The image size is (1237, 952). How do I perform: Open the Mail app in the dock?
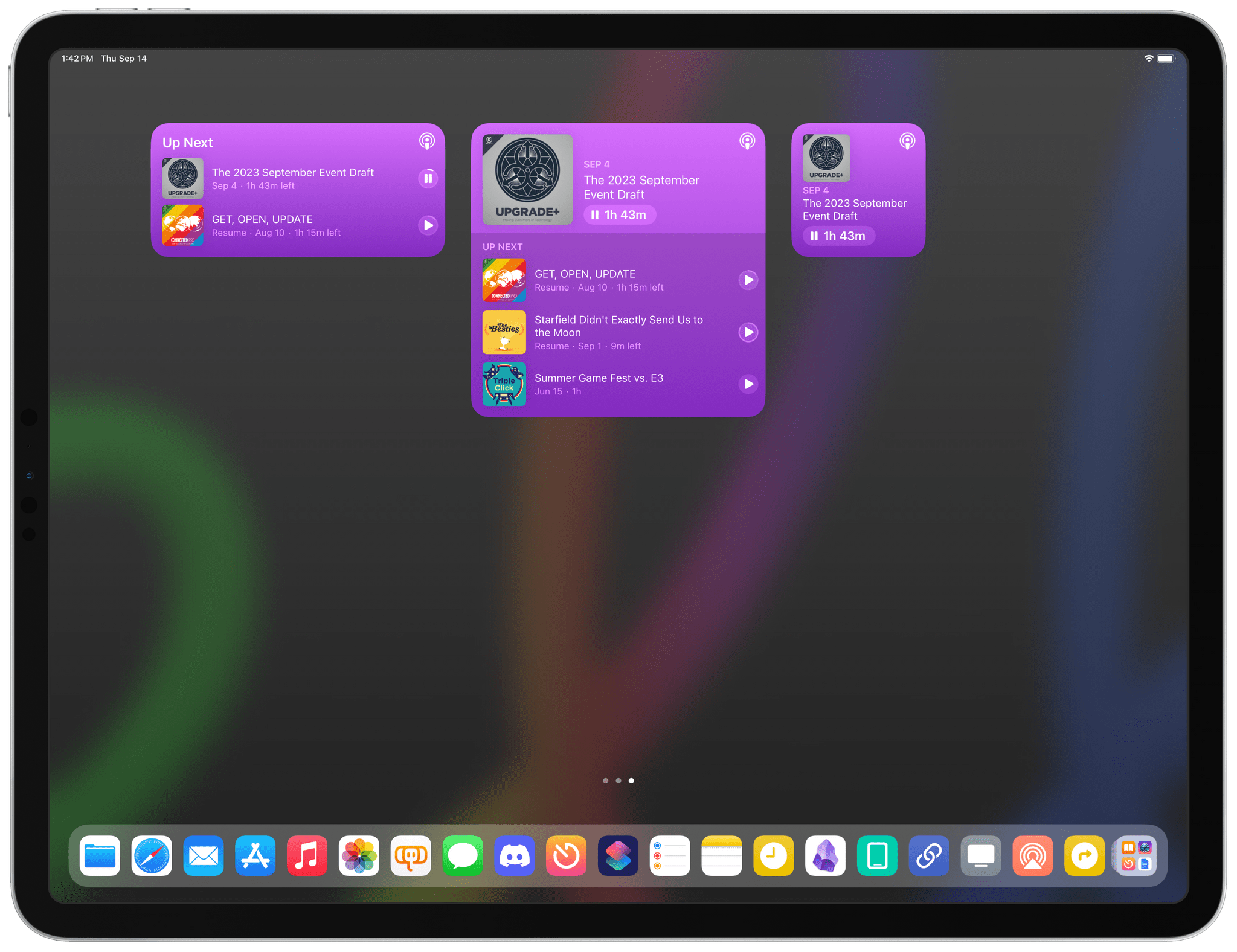click(204, 855)
